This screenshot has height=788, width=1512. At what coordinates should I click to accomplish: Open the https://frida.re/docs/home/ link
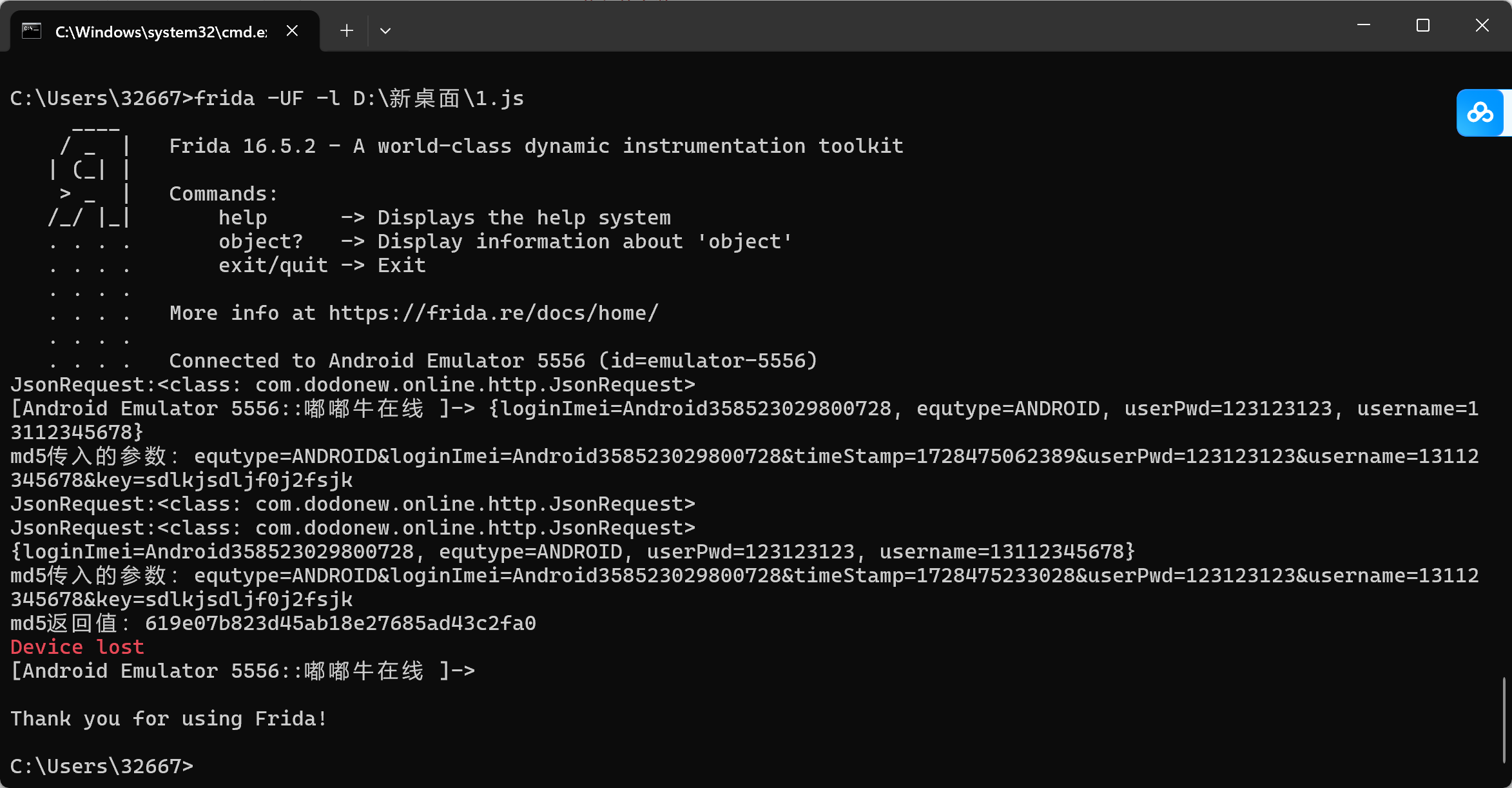point(494,313)
